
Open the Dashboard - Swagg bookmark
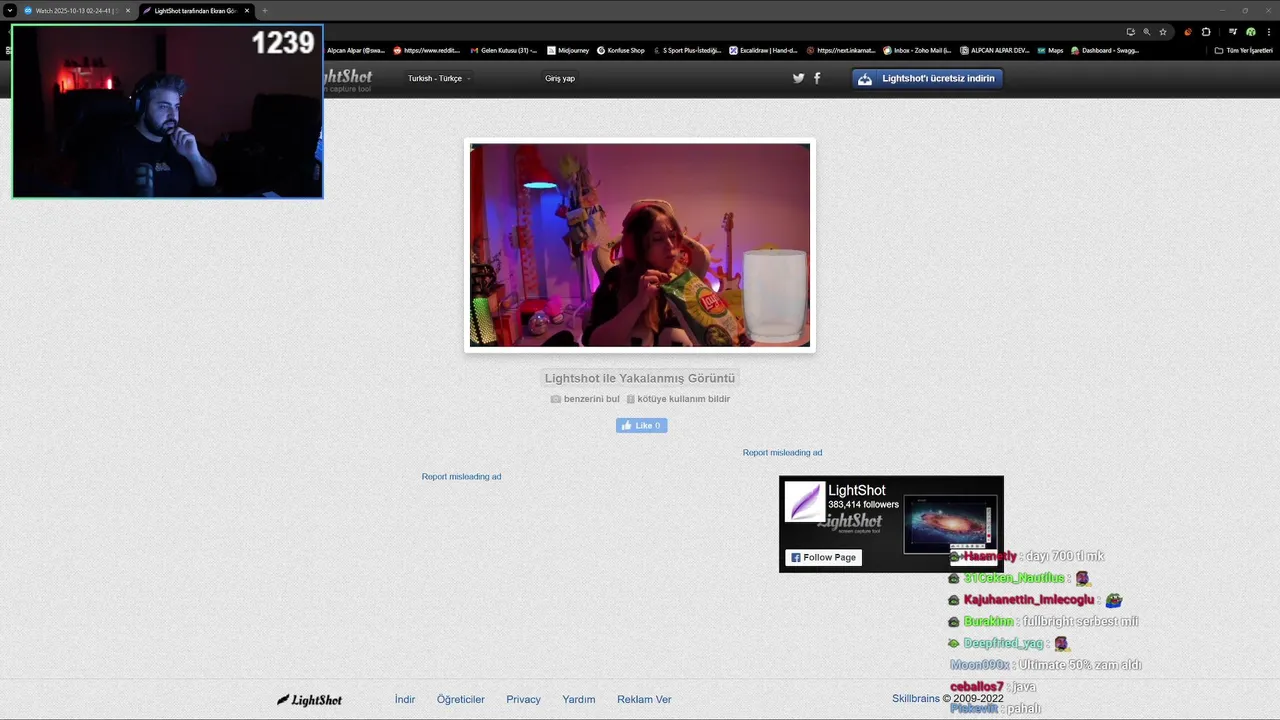click(x=1105, y=50)
